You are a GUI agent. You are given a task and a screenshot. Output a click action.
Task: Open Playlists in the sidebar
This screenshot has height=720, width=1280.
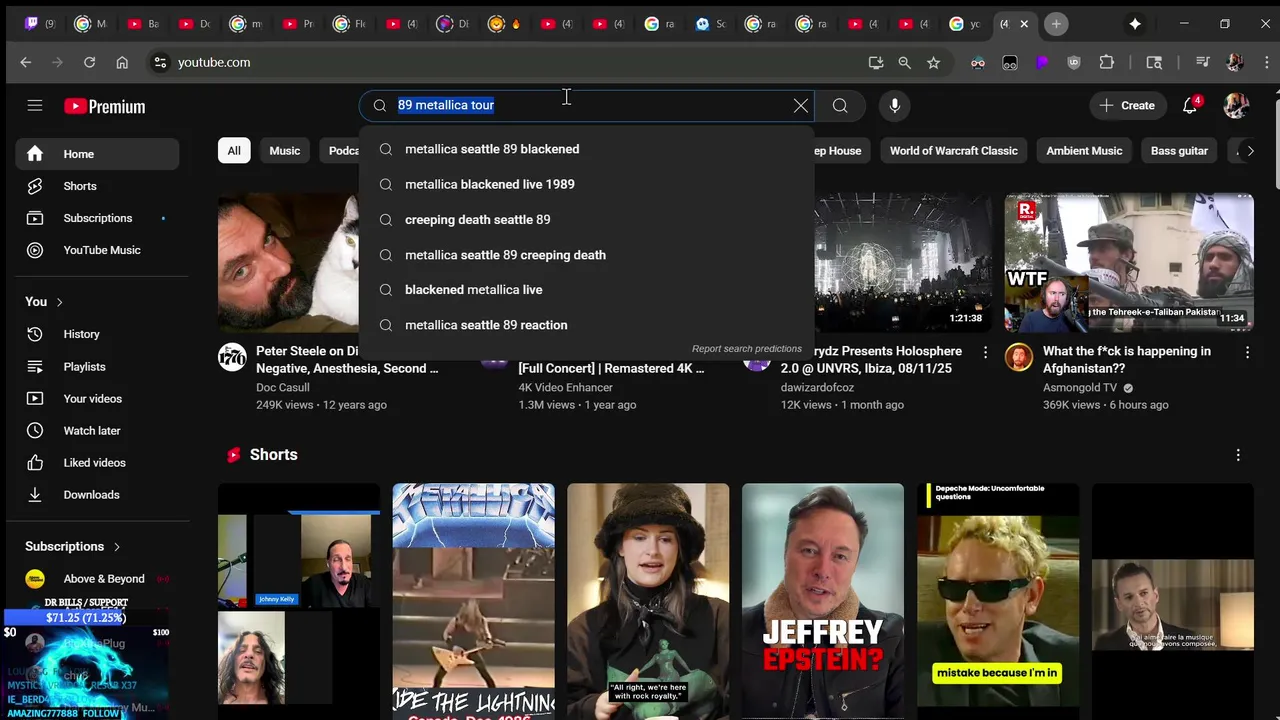(97, 367)
